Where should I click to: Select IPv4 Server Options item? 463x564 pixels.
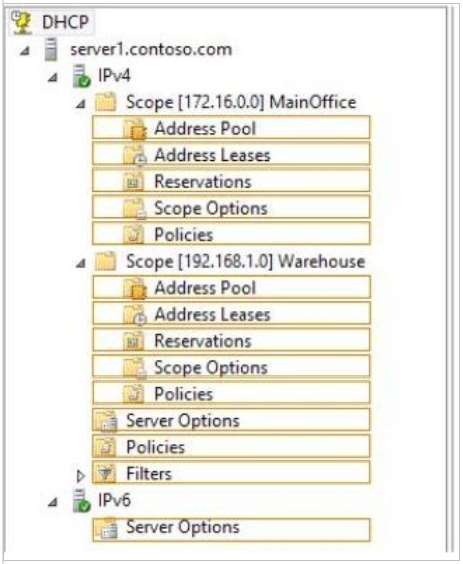[x=231, y=420]
